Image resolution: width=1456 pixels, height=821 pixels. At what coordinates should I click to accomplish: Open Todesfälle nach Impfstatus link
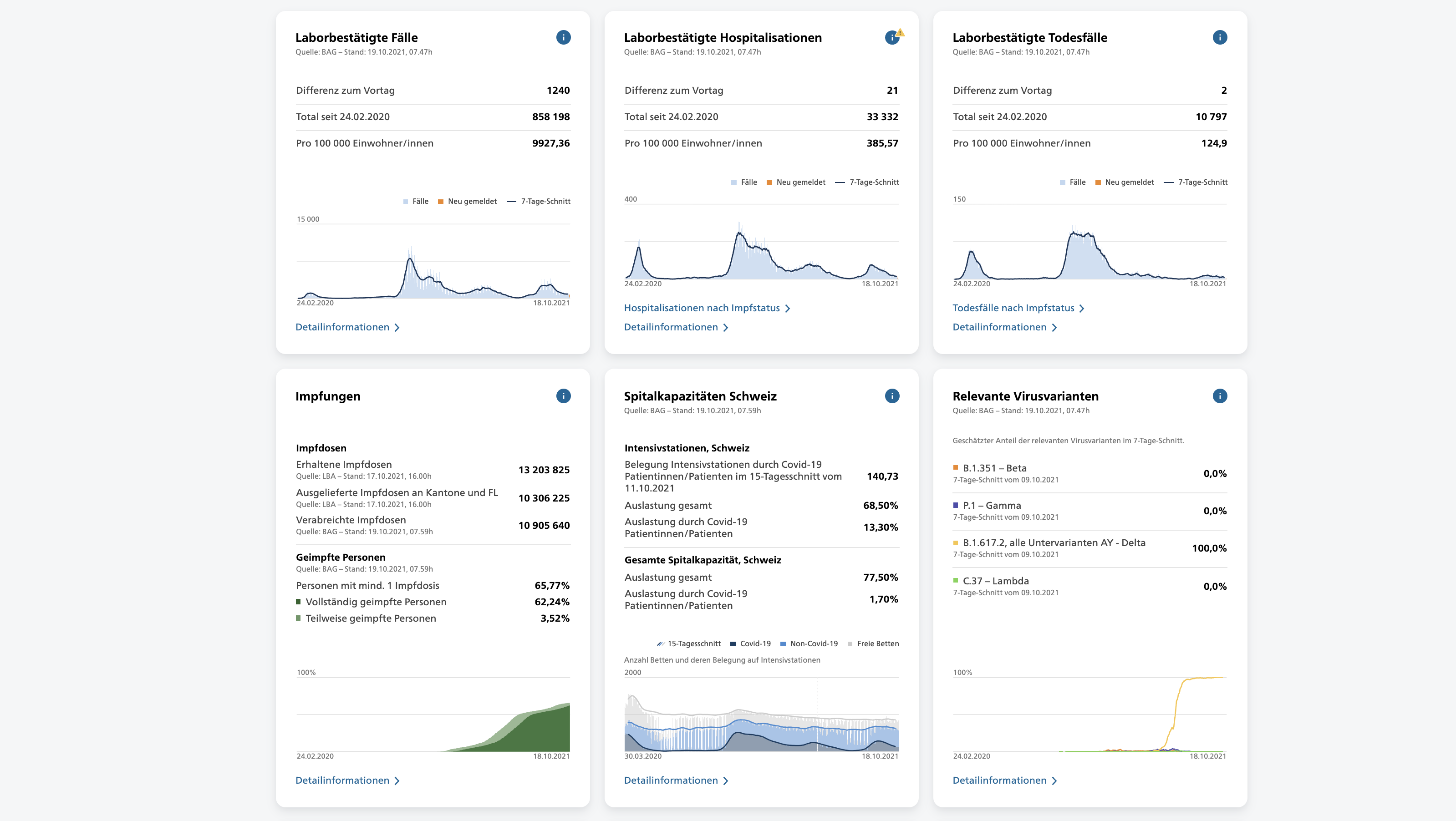coord(1013,309)
